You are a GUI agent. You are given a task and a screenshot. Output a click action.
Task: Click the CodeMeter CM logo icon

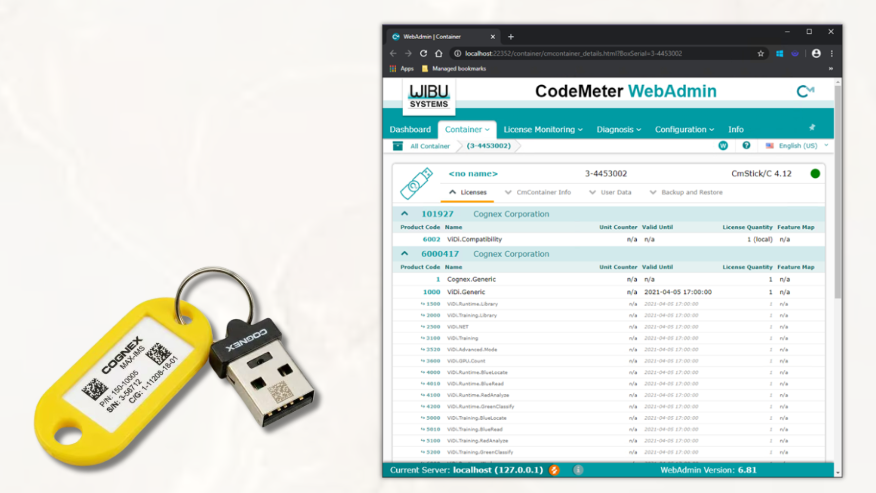click(x=805, y=91)
